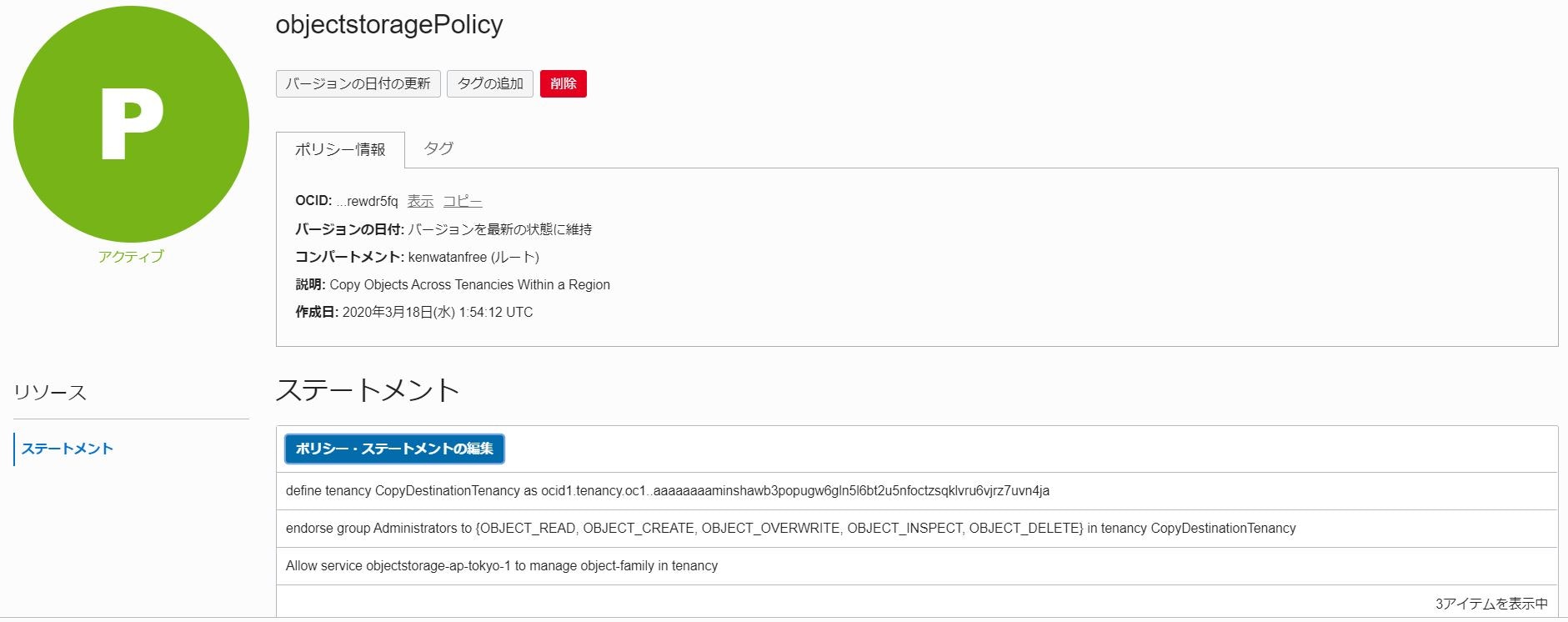Click the define tenancy CopyDestinationTenancy statement row
This screenshot has width=1568, height=622.
point(917,491)
